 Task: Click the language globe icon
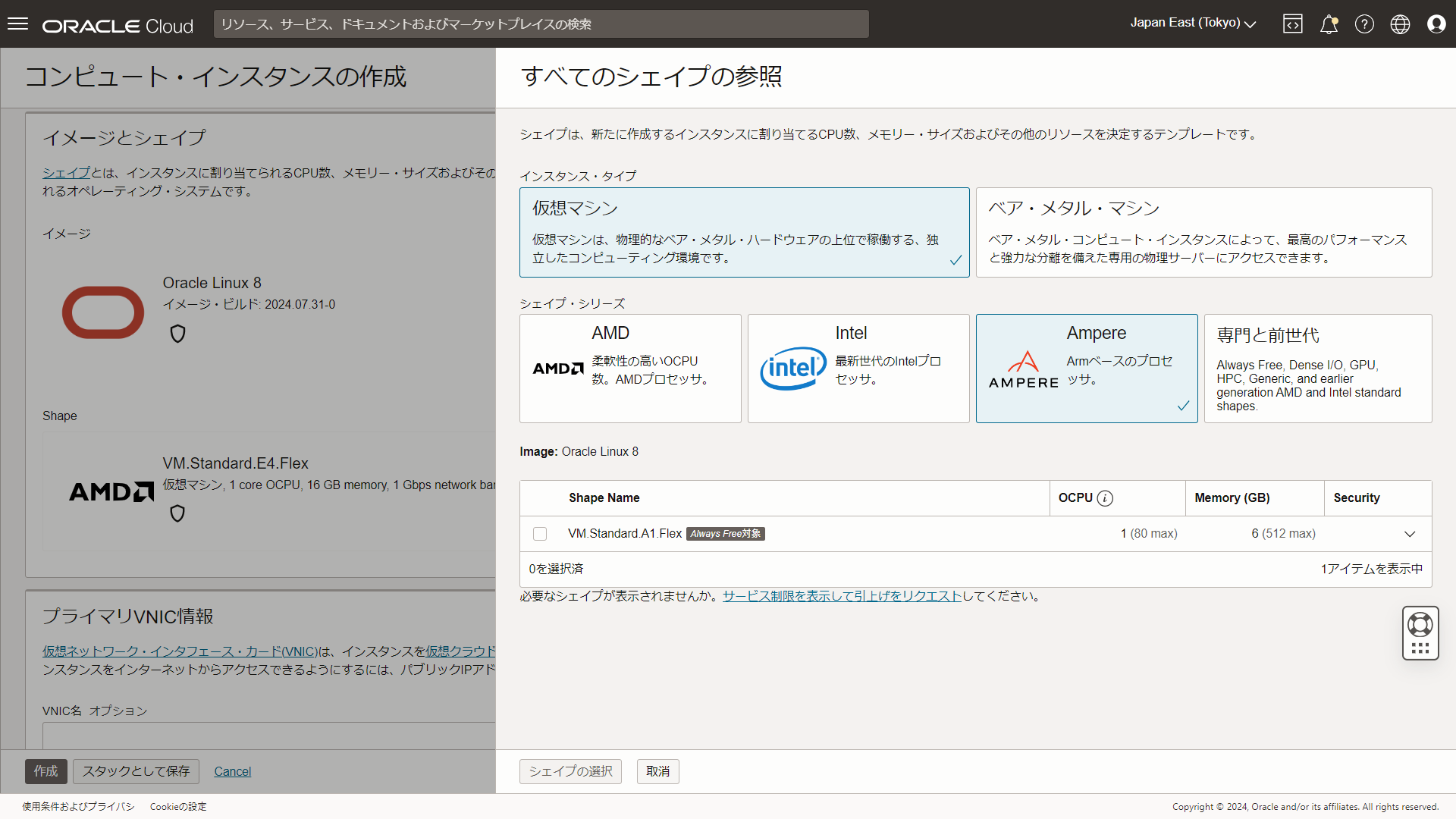pos(1401,24)
